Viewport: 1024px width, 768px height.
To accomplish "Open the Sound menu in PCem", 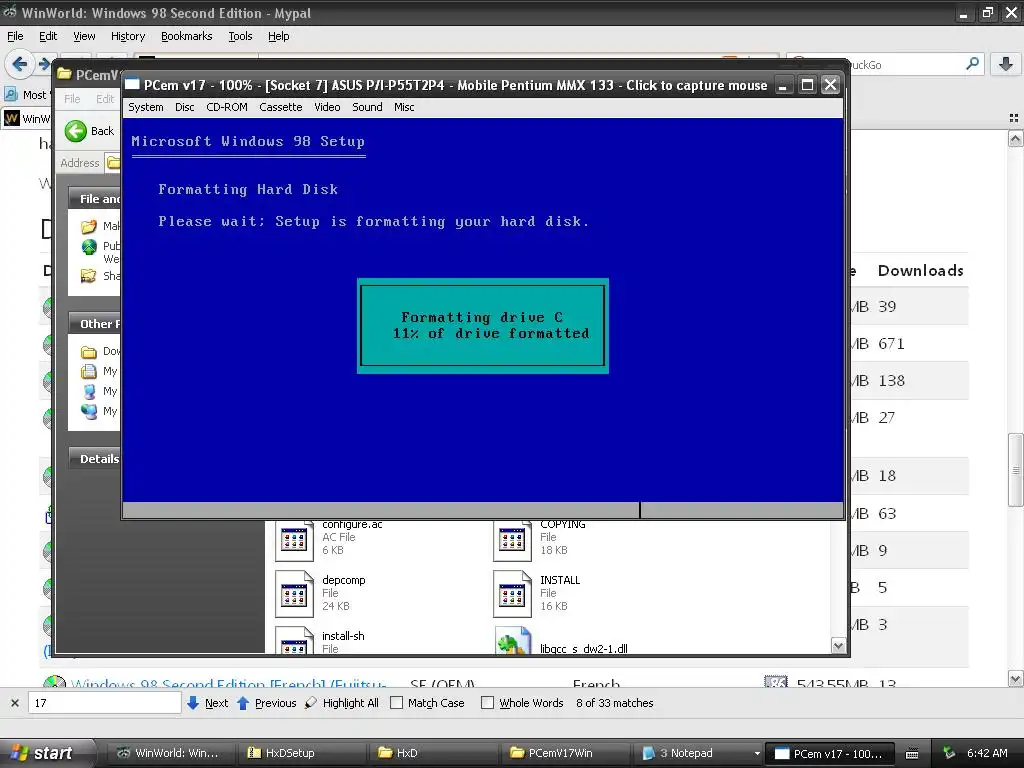I will point(367,107).
